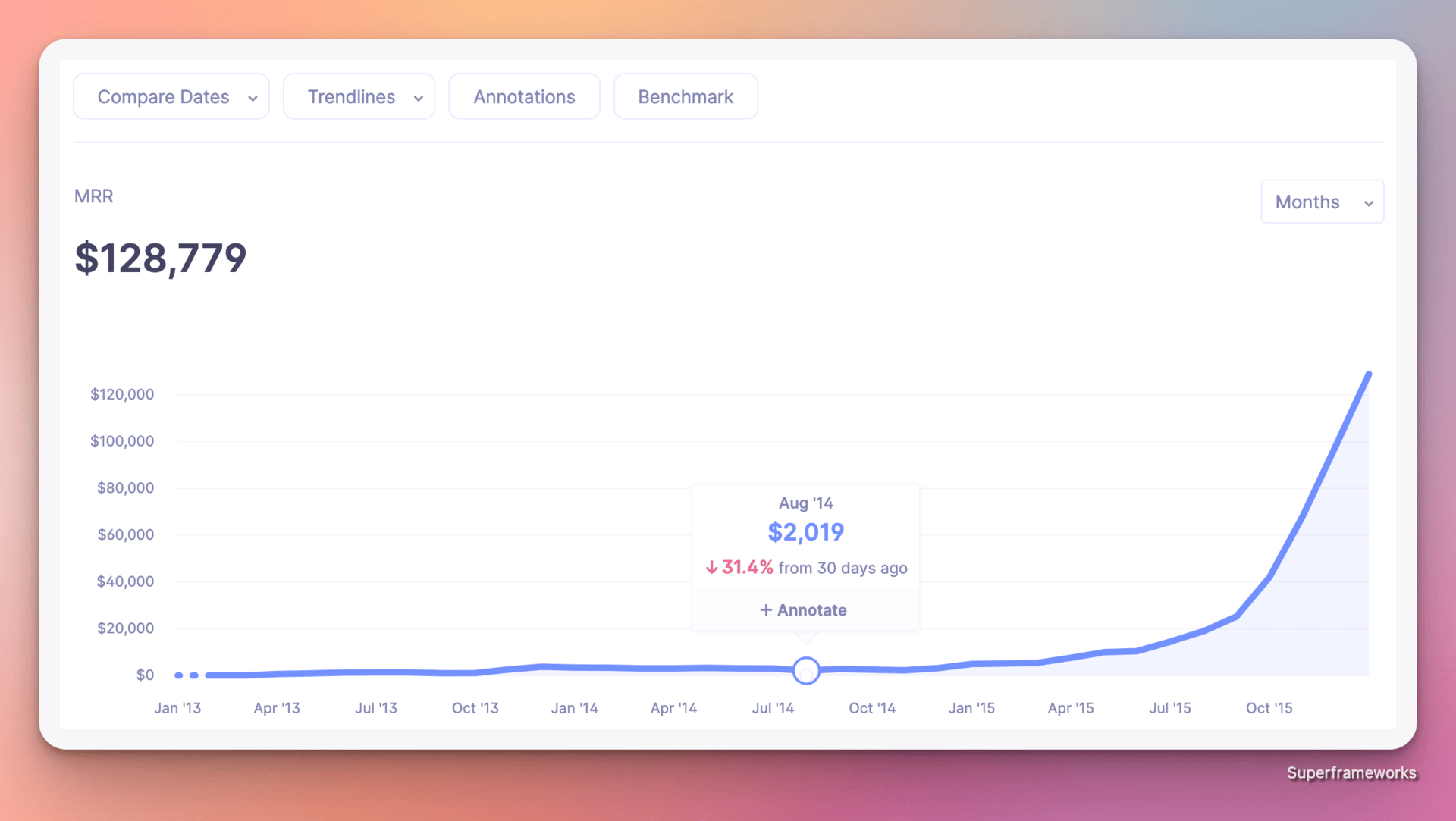Open the Compare Dates dropdown
Viewport: 1456px width, 821px height.
pos(171,97)
